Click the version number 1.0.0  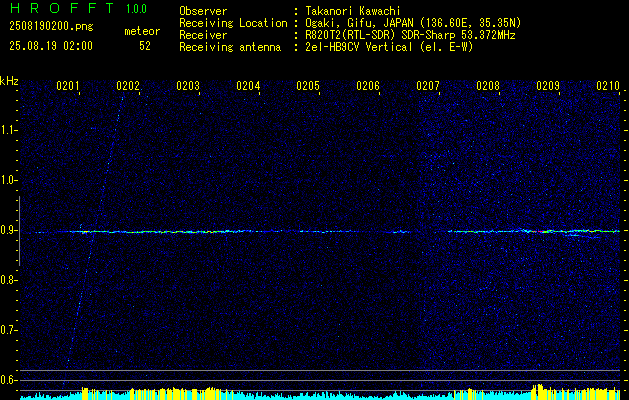pyautogui.click(x=136, y=9)
